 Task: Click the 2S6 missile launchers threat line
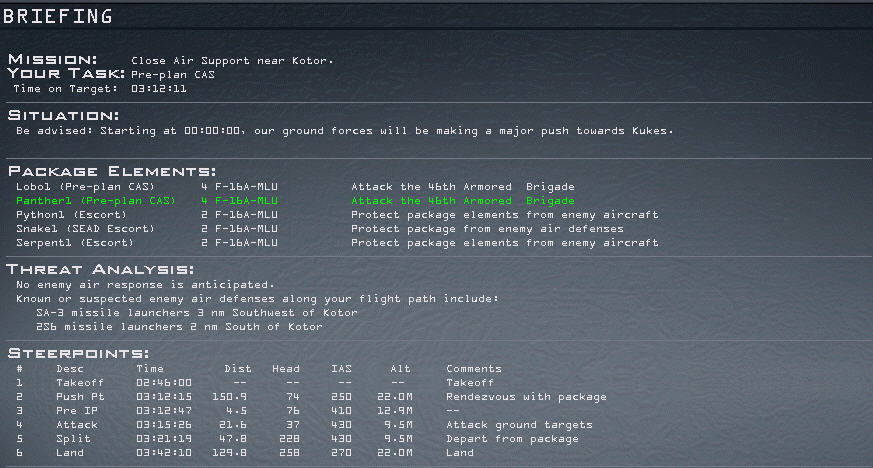coord(179,327)
